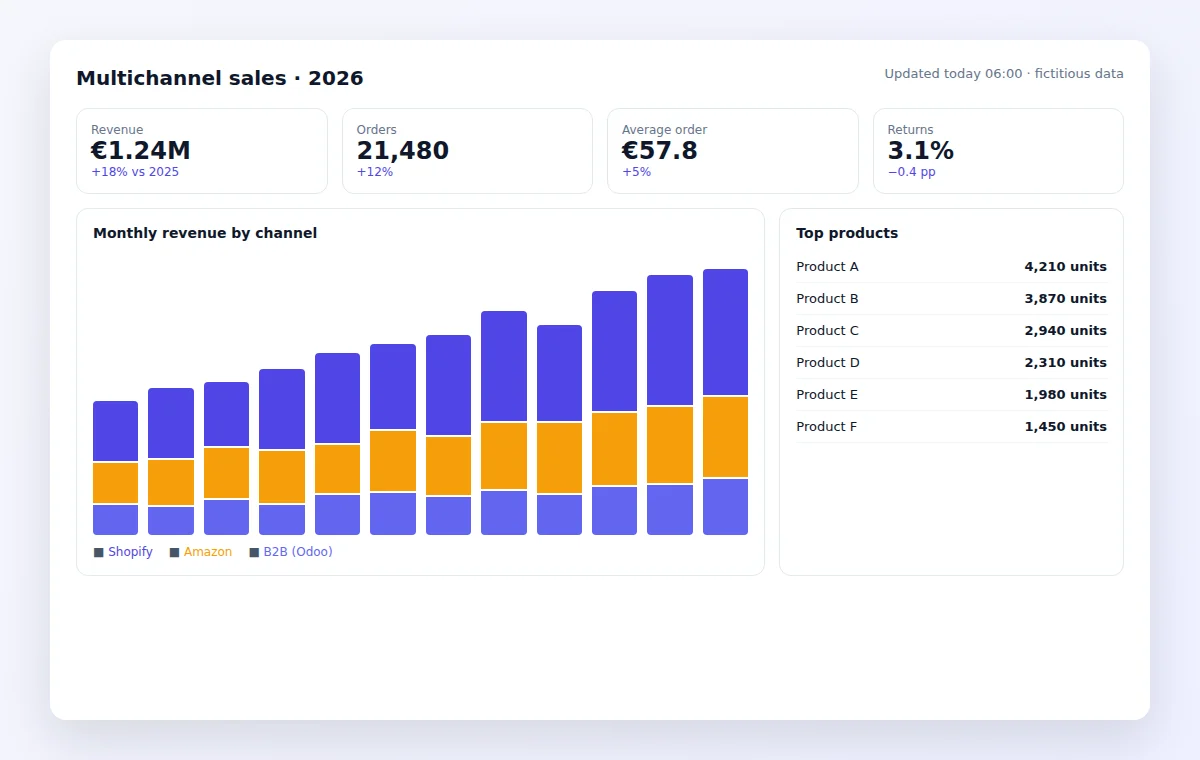Select the Product C row name
Screen dimensions: 1200x760
[x=828, y=331]
